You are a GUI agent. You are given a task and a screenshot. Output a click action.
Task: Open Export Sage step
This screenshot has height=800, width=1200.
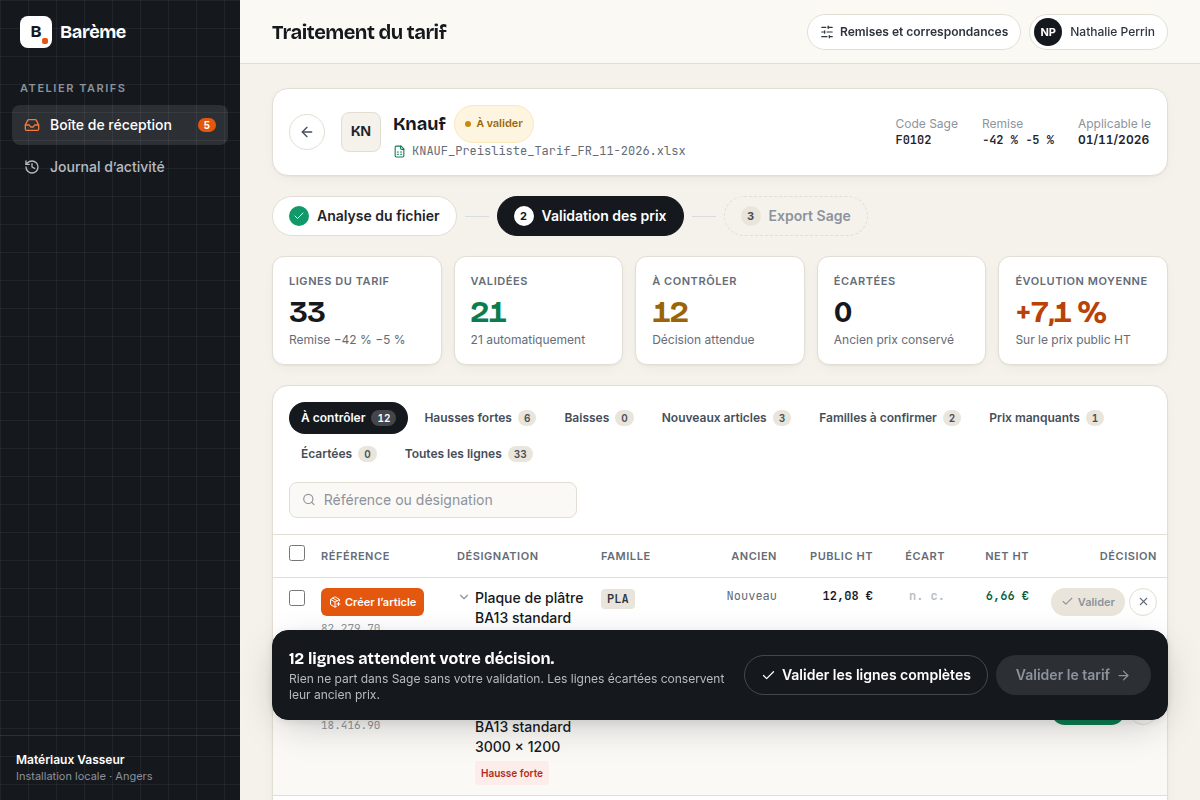point(796,216)
